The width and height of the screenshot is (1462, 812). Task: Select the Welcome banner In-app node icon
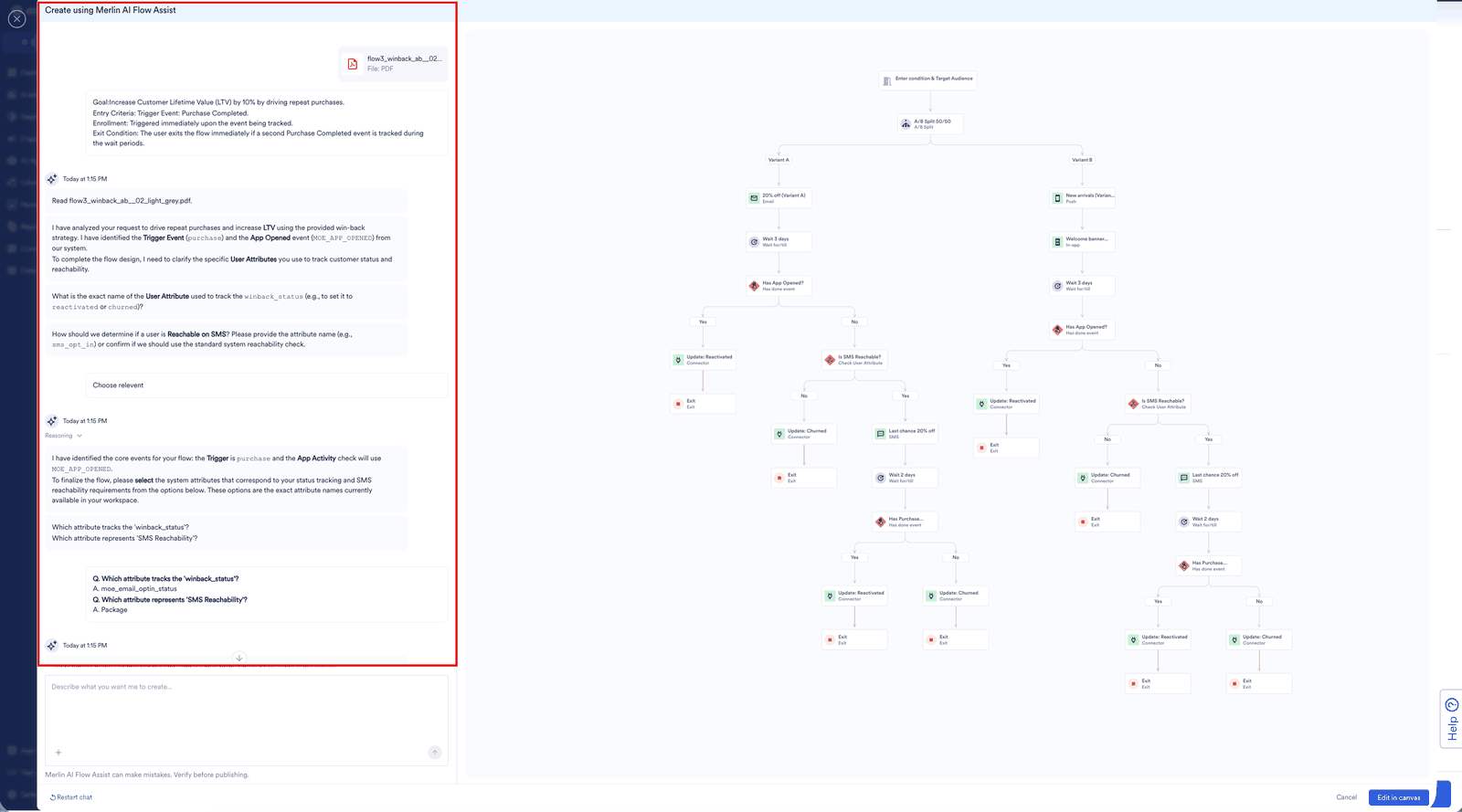coord(1057,242)
